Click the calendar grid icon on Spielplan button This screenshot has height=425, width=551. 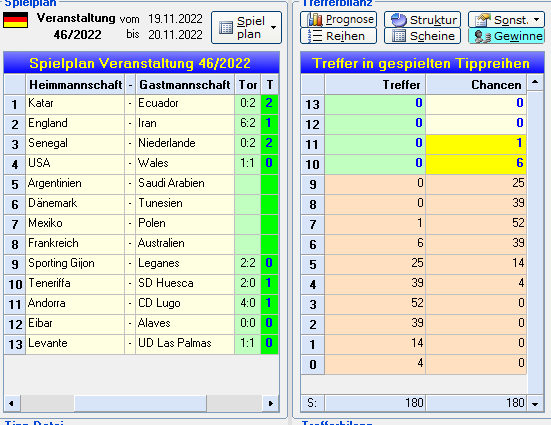point(226,27)
